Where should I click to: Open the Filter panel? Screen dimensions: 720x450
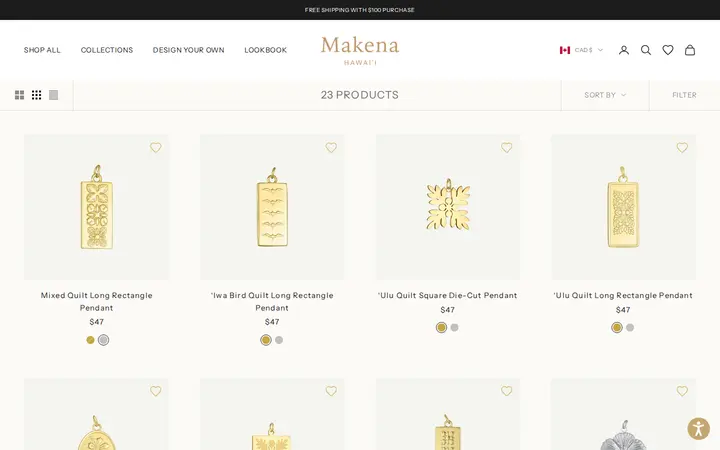pyautogui.click(x=684, y=95)
